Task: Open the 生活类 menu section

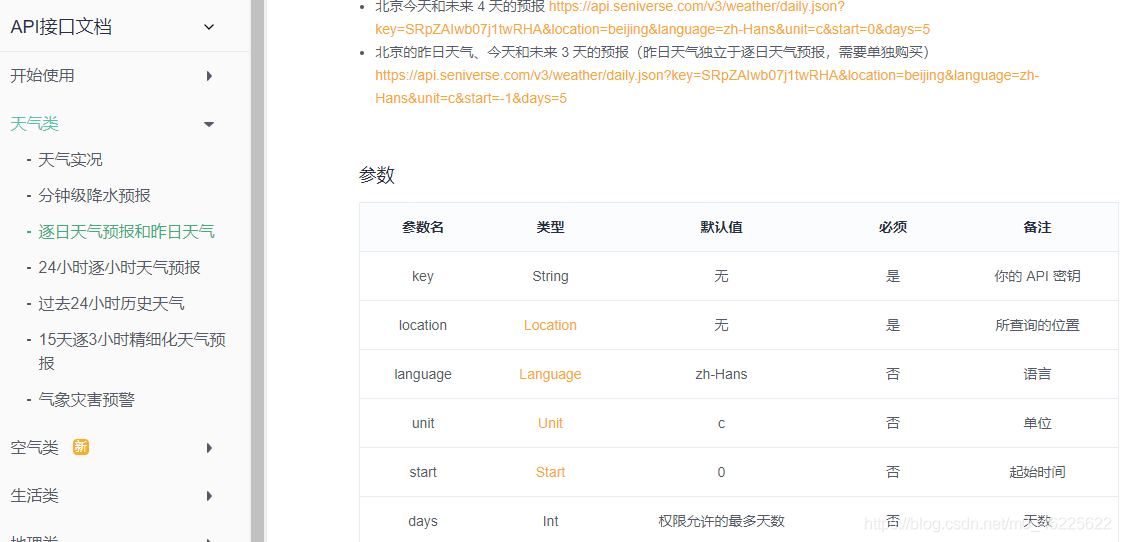Action: pyautogui.click(x=34, y=496)
